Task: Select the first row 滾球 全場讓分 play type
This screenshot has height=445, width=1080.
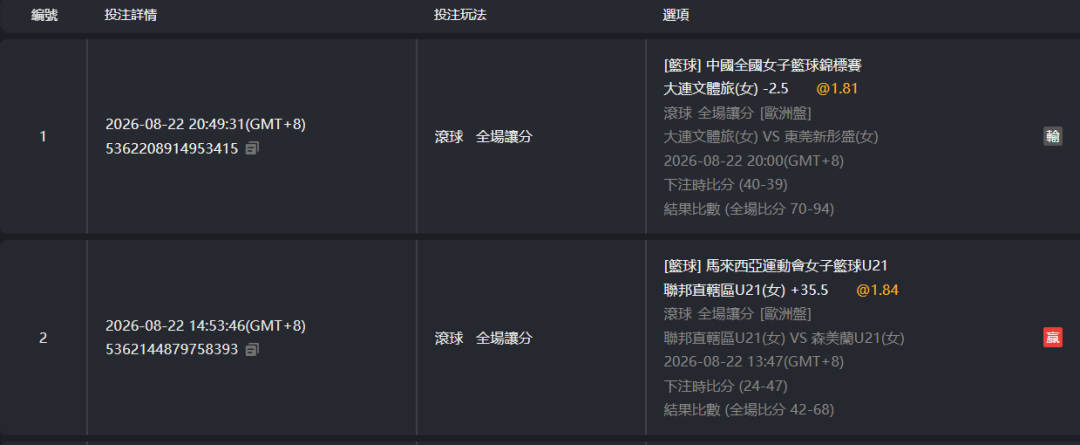Action: [x=484, y=137]
